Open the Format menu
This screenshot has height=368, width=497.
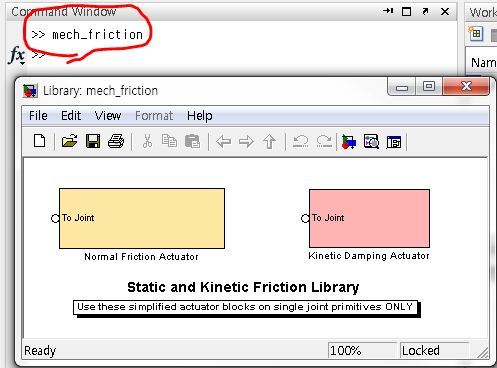click(x=154, y=116)
